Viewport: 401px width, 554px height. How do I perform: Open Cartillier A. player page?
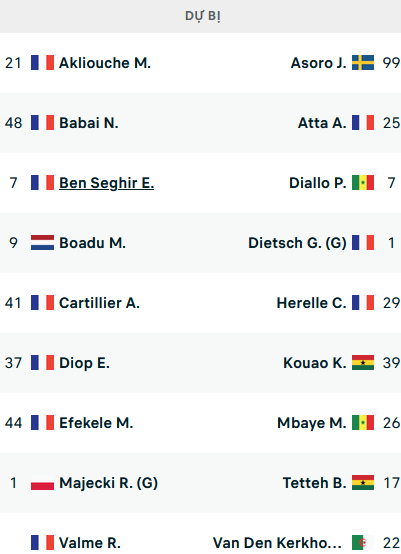99,303
